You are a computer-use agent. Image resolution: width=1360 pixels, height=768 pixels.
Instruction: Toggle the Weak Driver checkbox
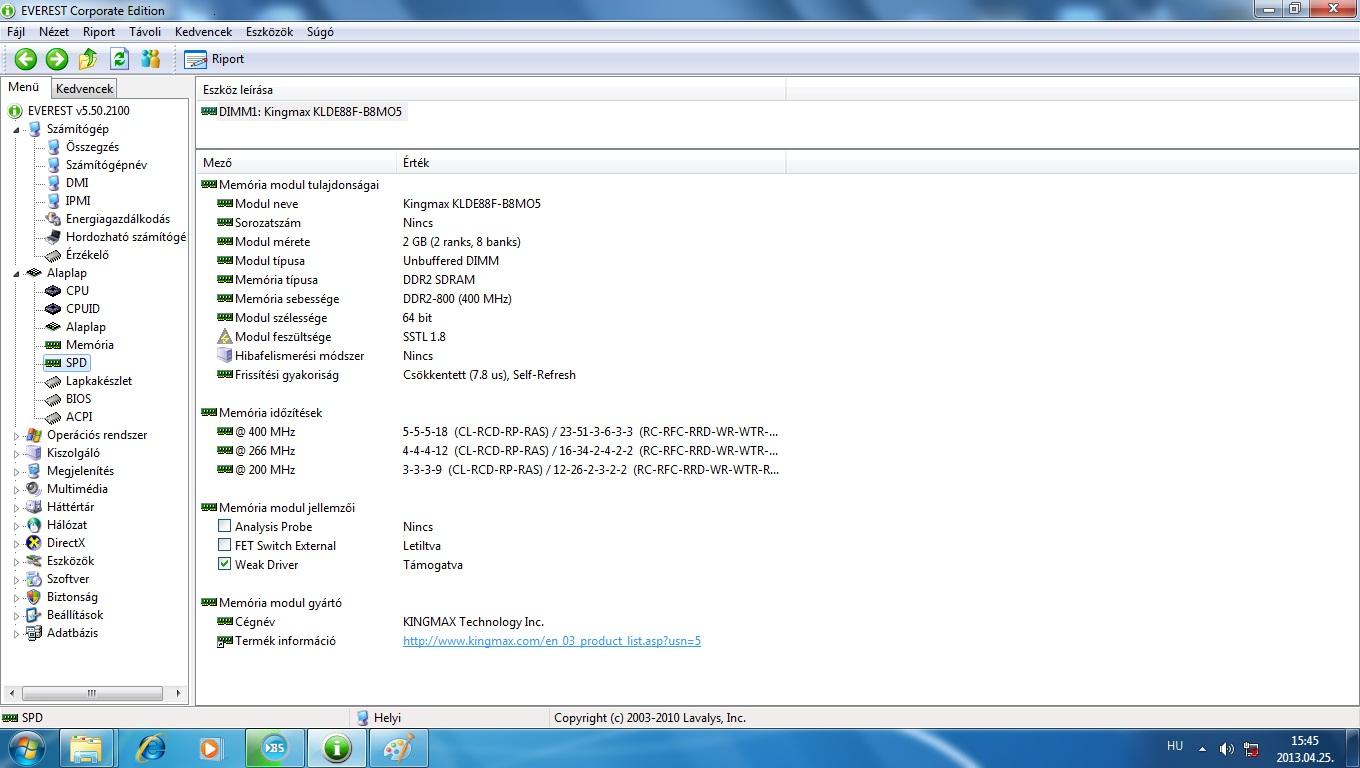click(225, 564)
